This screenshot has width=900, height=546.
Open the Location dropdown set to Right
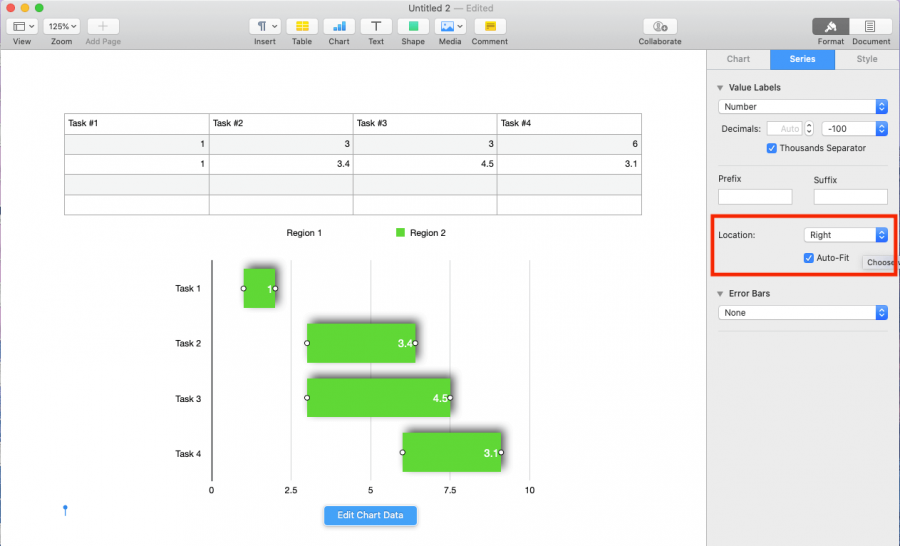pos(845,235)
